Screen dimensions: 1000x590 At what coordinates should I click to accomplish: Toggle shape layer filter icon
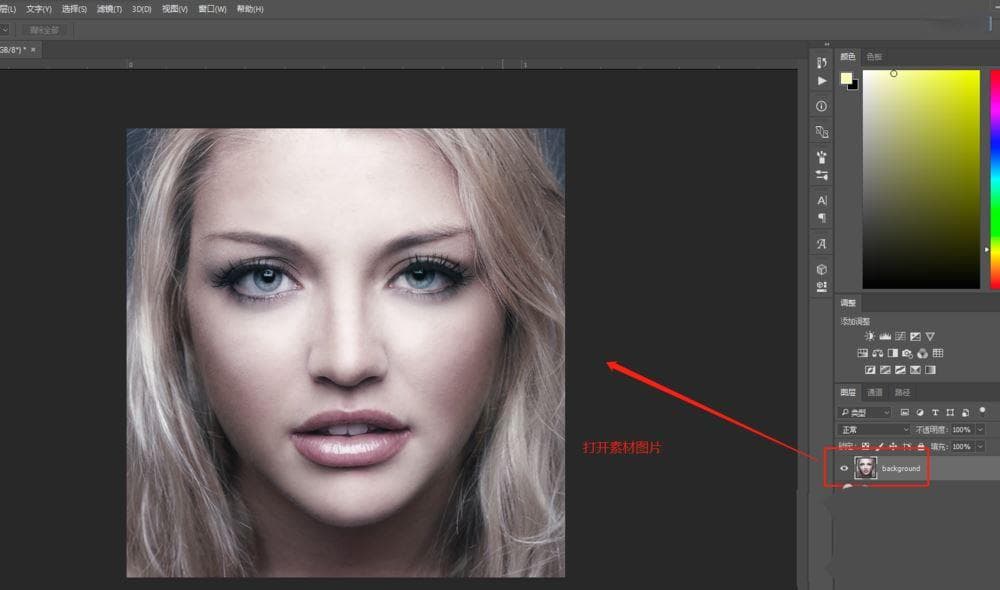950,413
